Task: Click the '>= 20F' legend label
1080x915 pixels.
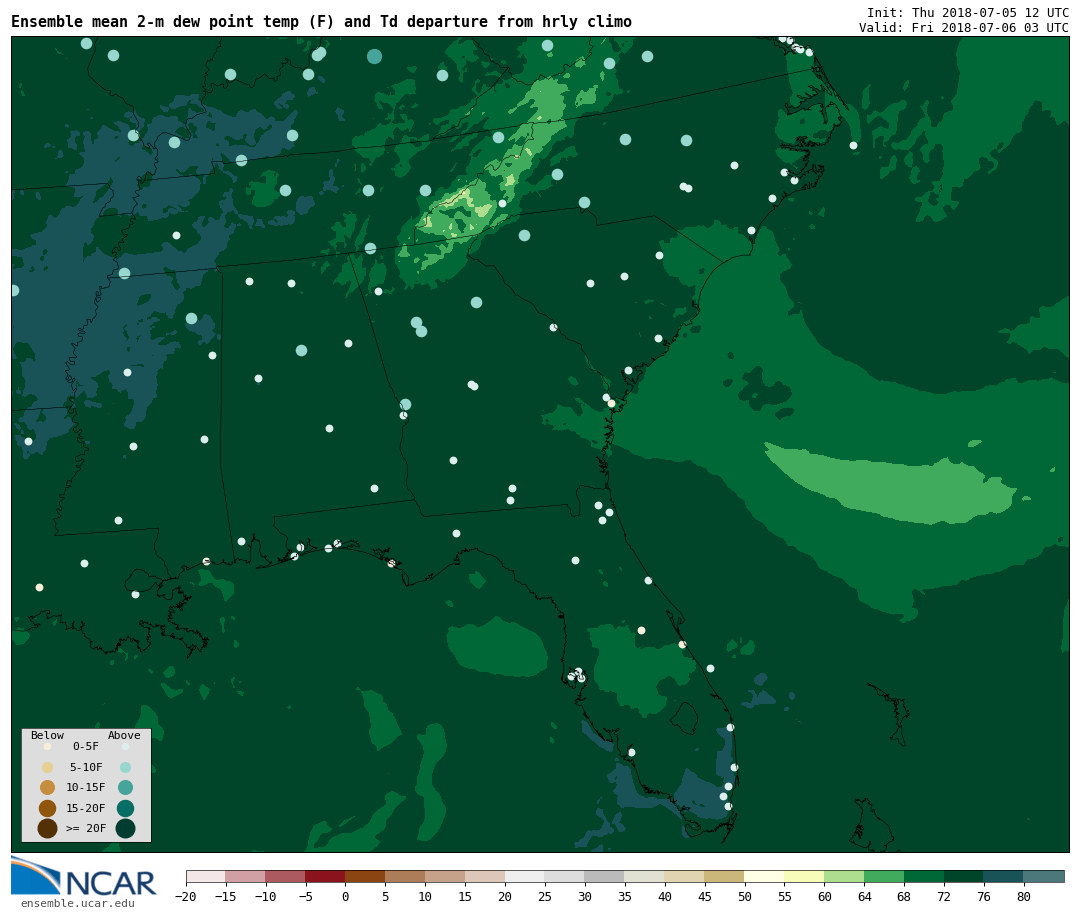Action: click(86, 828)
